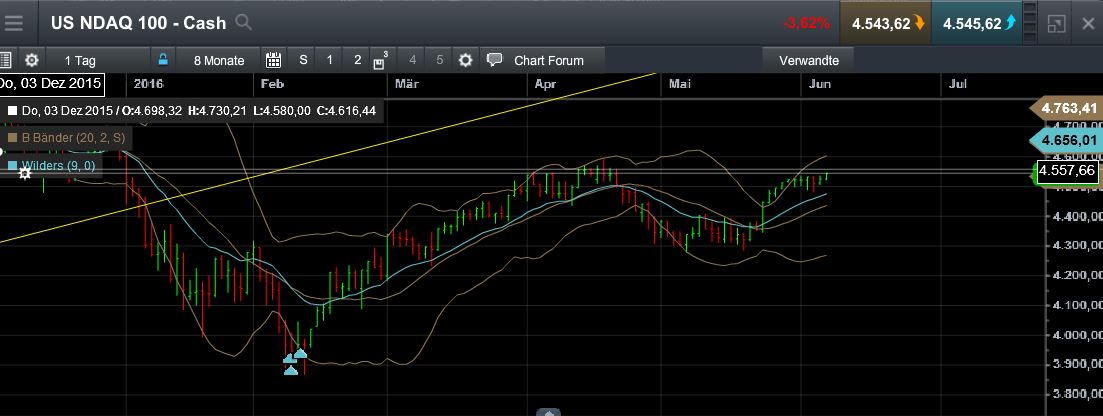The width and height of the screenshot is (1103, 416).
Task: Toggle the blue lock icon
Action: (x=163, y=60)
